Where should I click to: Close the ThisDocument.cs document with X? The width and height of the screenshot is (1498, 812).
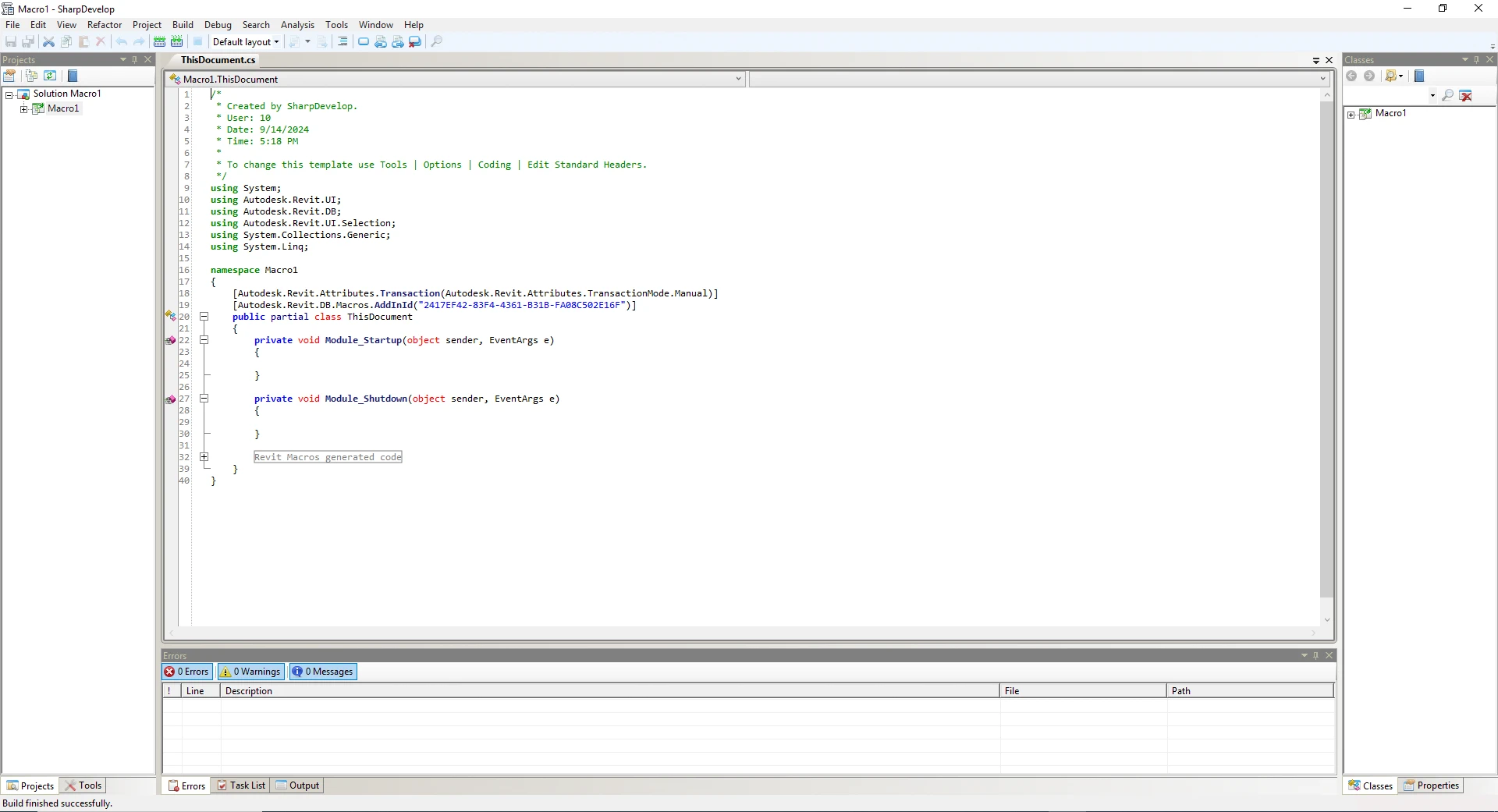click(x=1329, y=60)
